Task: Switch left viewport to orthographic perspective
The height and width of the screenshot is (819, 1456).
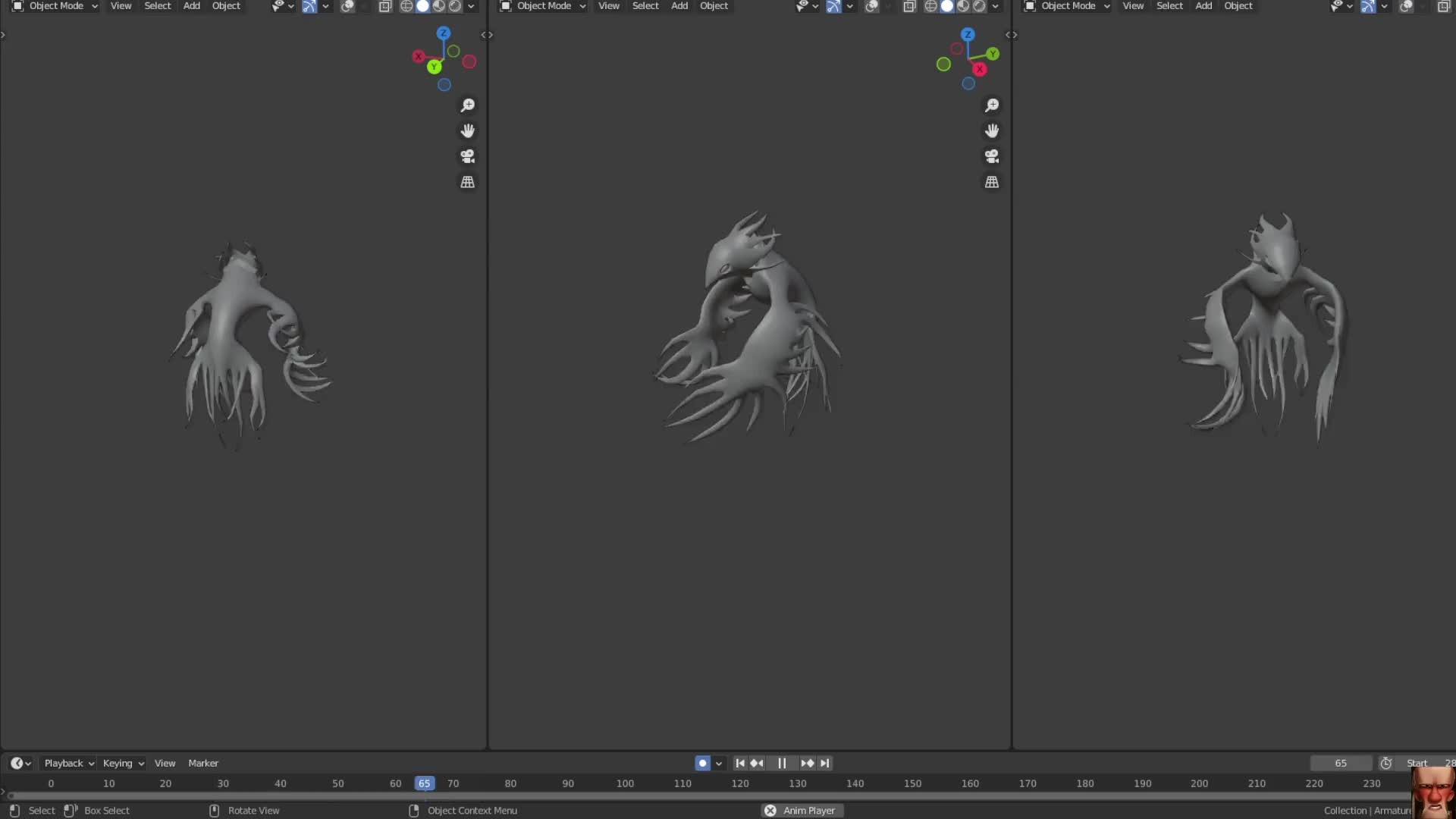Action: [468, 182]
